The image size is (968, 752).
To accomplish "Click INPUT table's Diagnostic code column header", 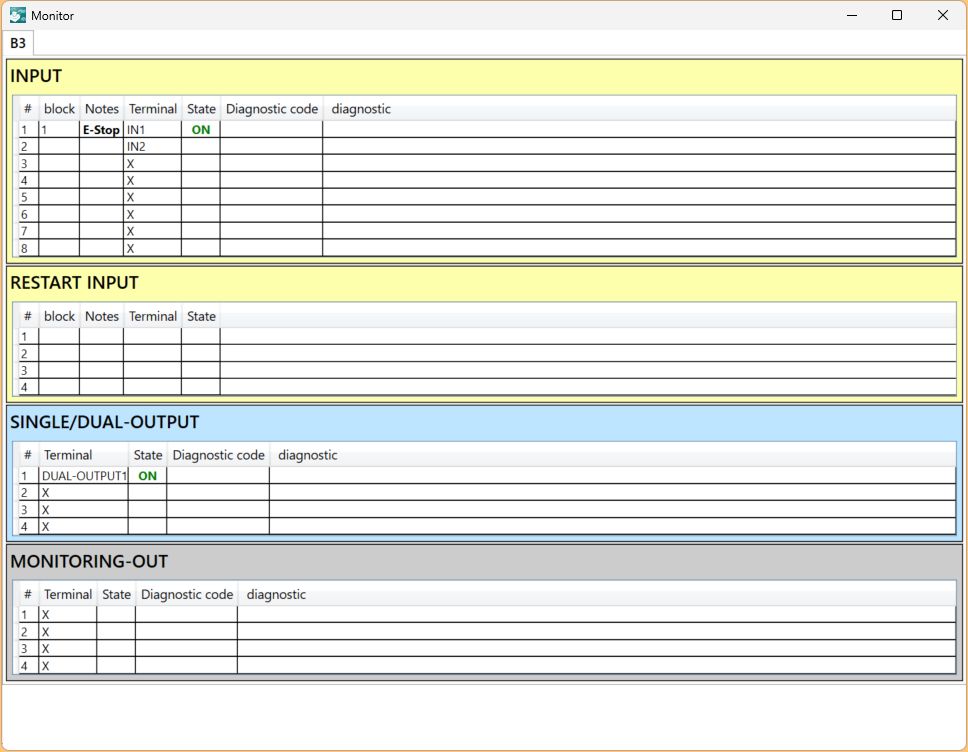I will click(272, 109).
